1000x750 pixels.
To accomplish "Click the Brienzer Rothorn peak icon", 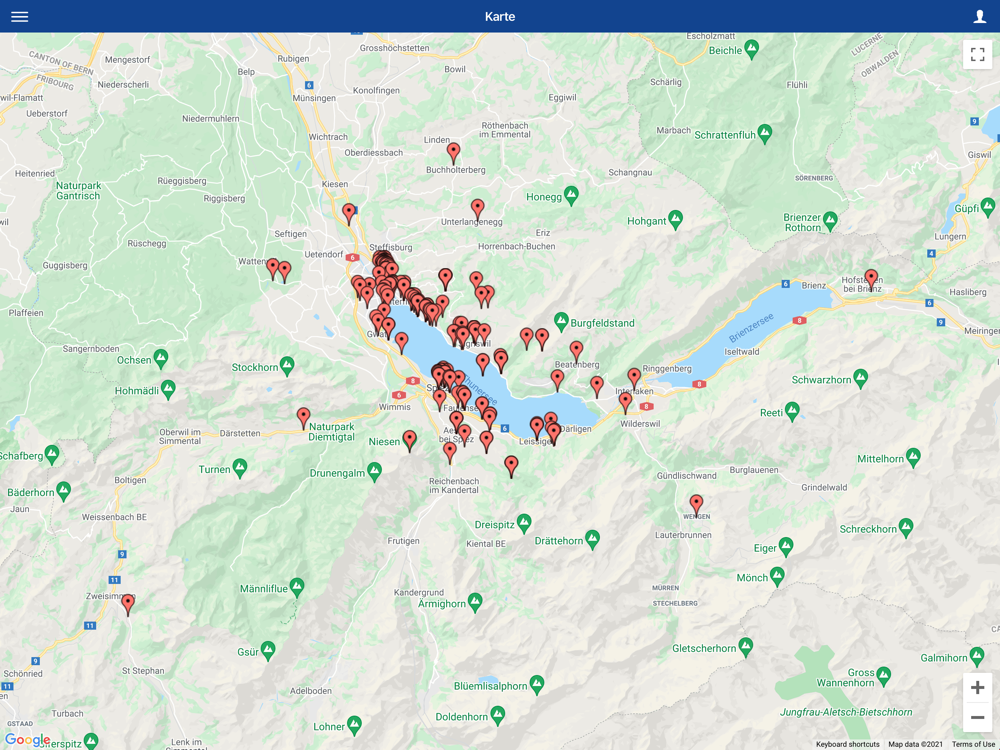I will pyautogui.click(x=830, y=221).
